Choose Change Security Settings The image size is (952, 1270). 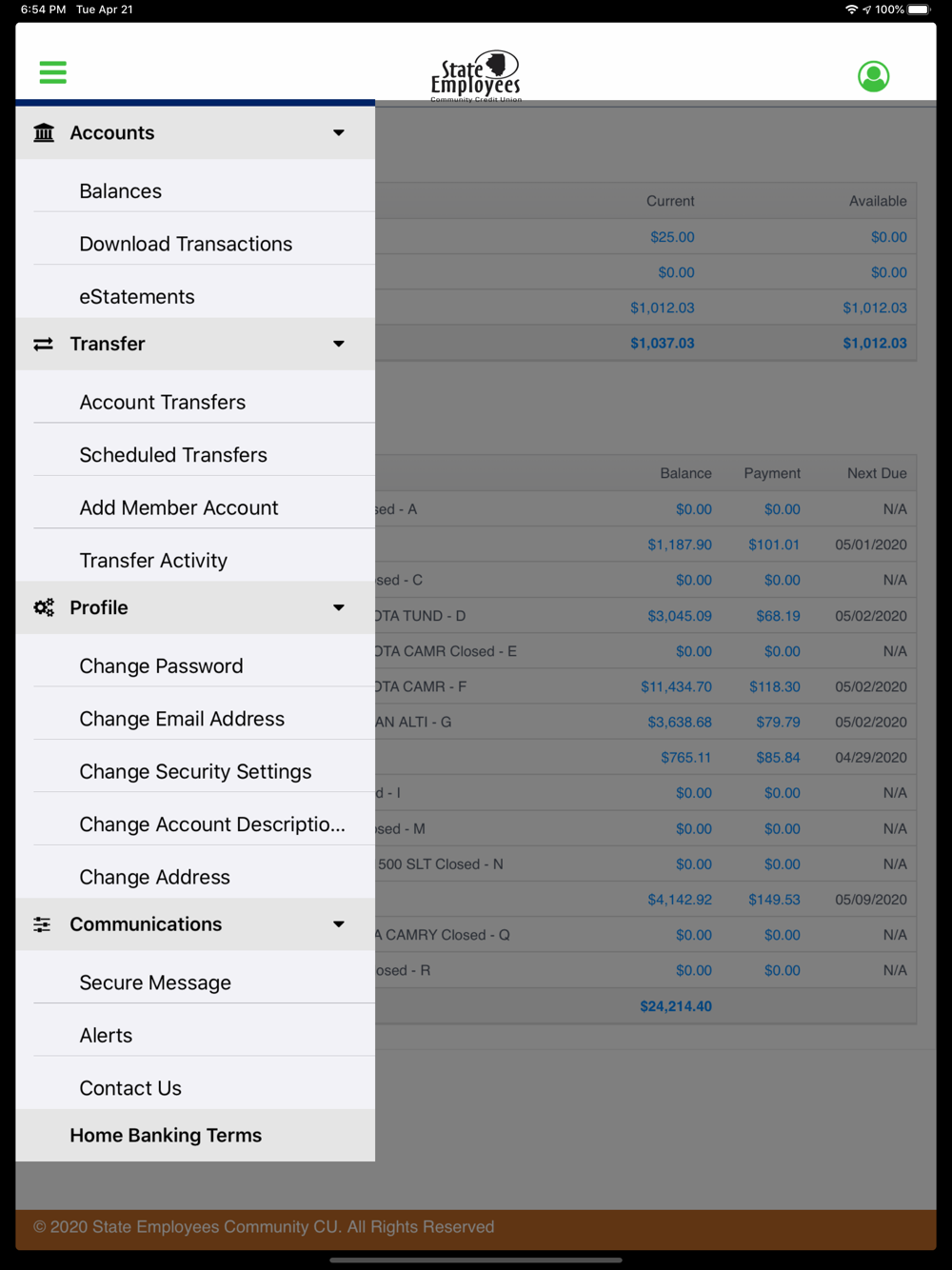195,771
